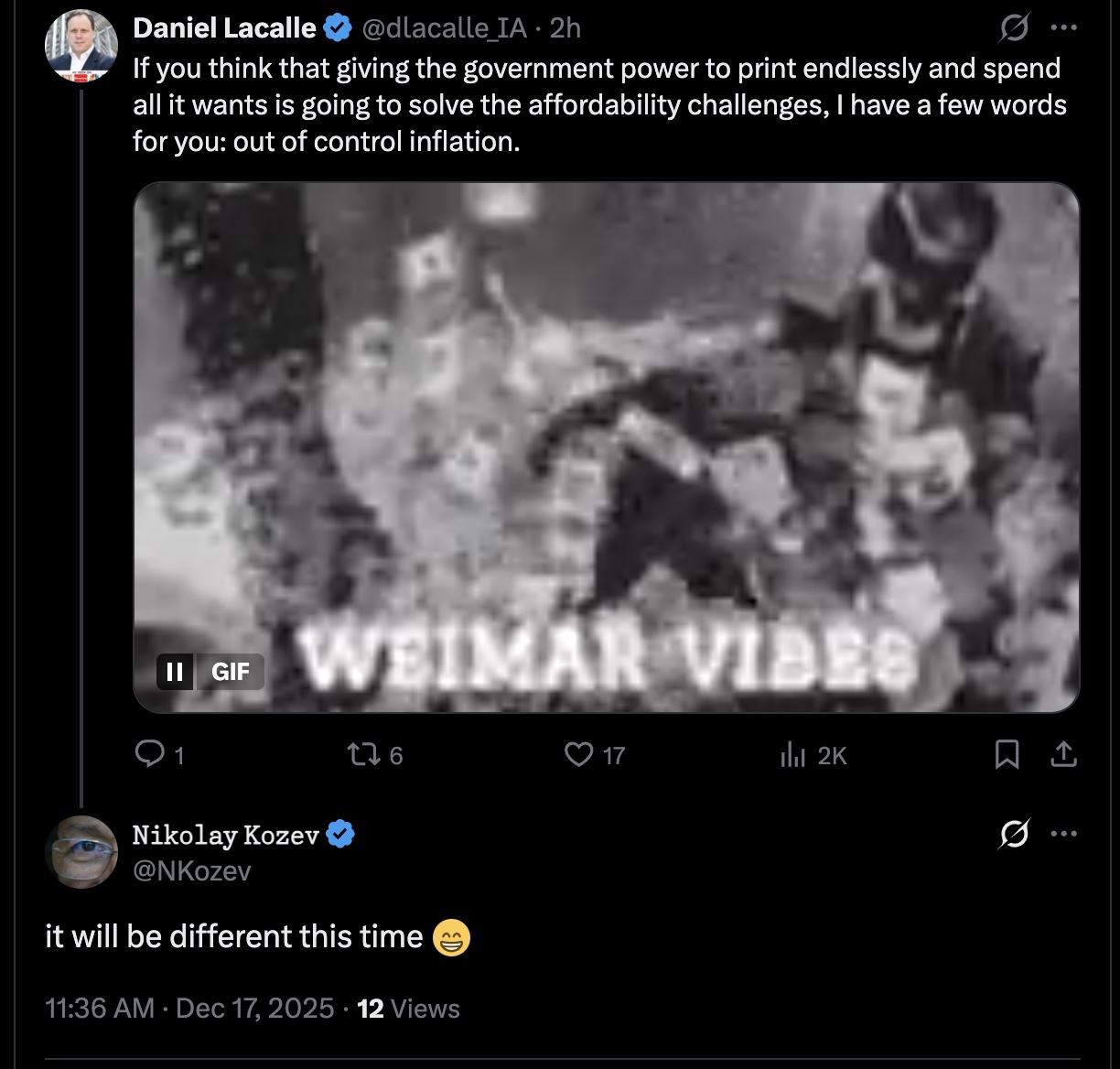Viewport: 1120px width, 1069px height.
Task: Share Daniel Lacalle's post
Action: [1062, 754]
